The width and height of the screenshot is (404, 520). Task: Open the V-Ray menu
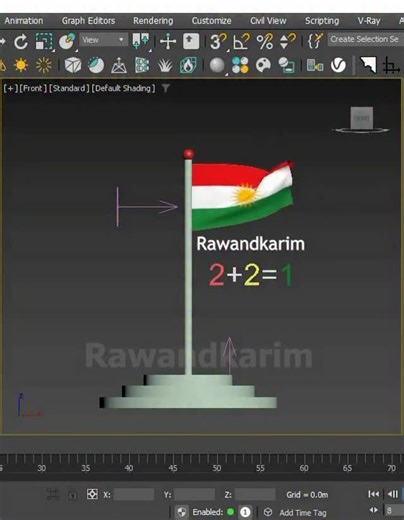[369, 21]
